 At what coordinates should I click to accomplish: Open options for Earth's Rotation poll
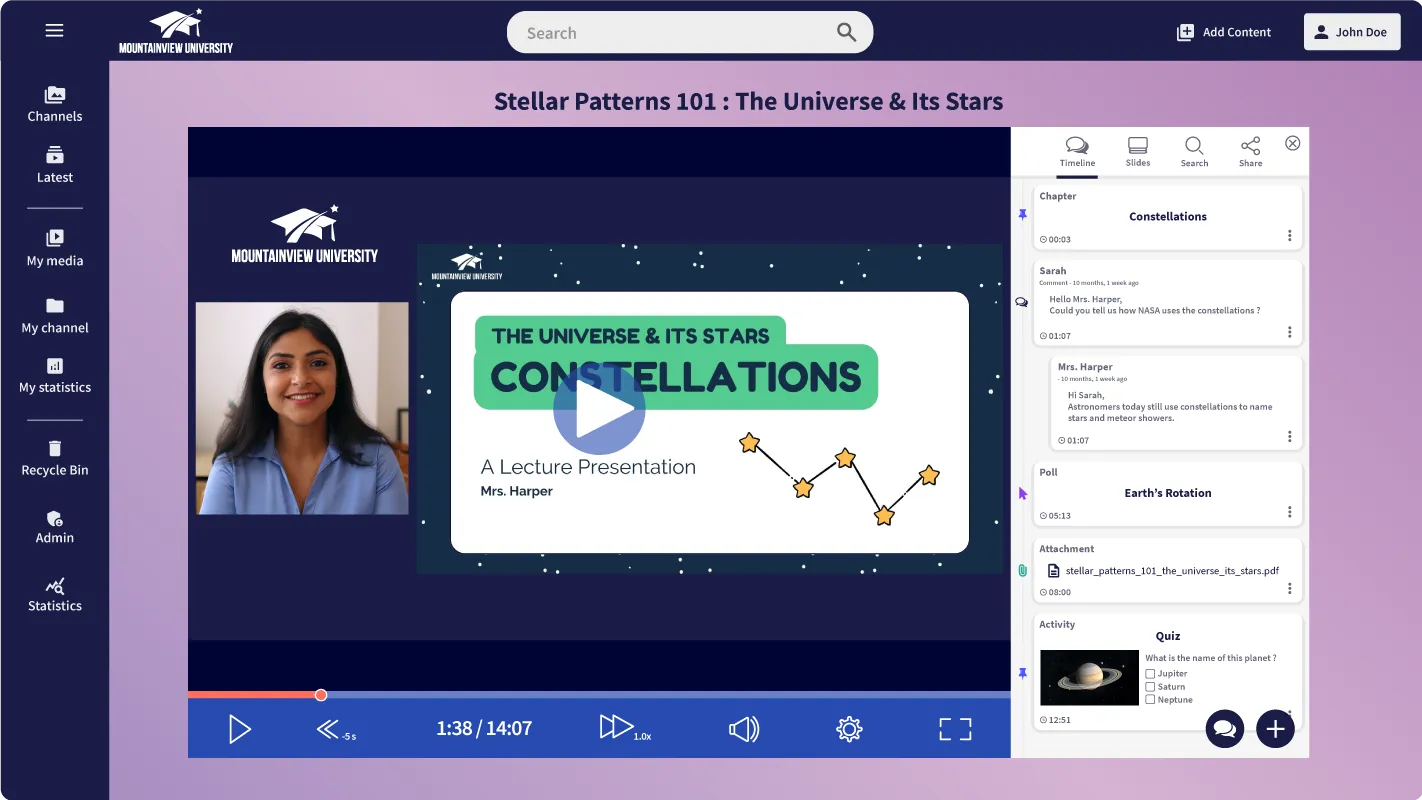[1289, 512]
